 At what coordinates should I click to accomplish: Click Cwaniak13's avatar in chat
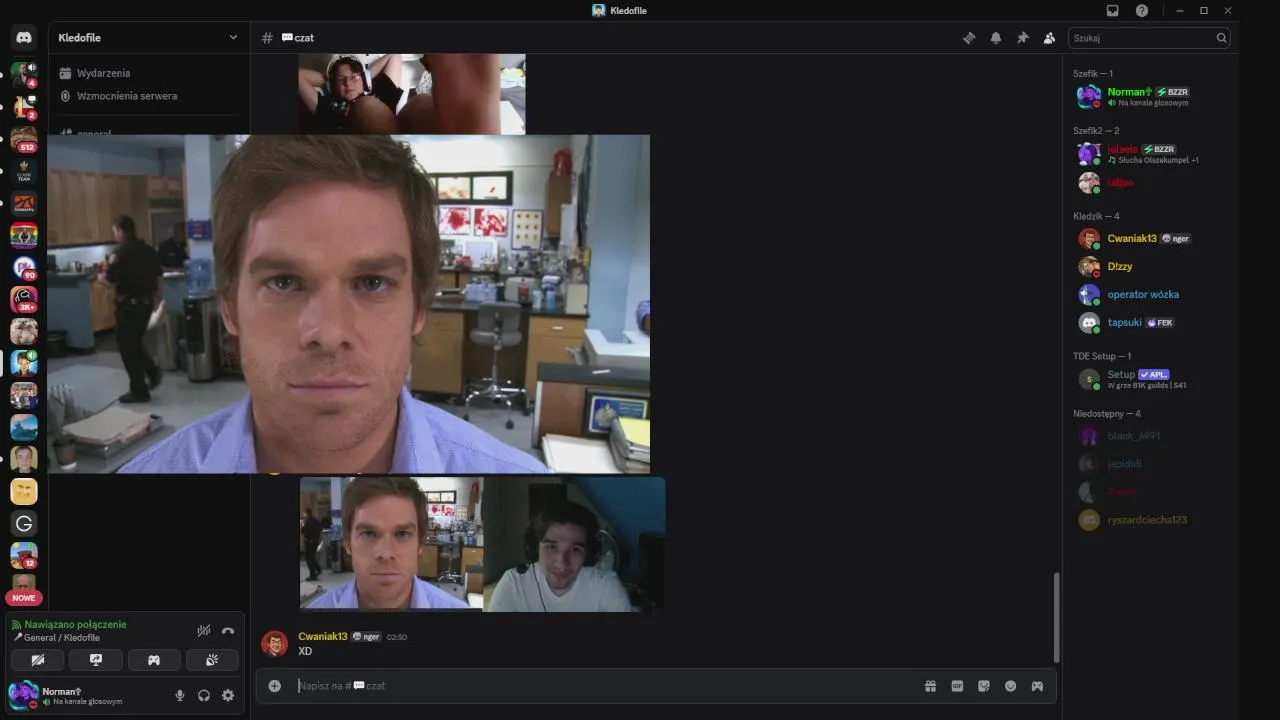275,643
